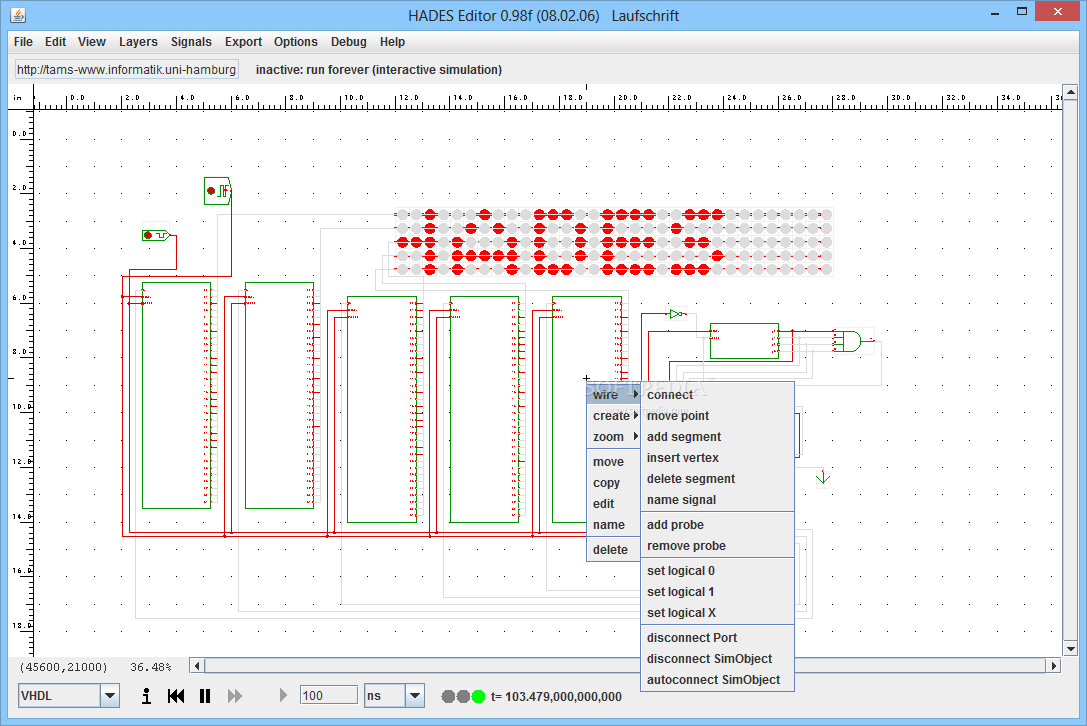The image size is (1087, 726).
Task: Click the clock generator component
Action: 217,191
